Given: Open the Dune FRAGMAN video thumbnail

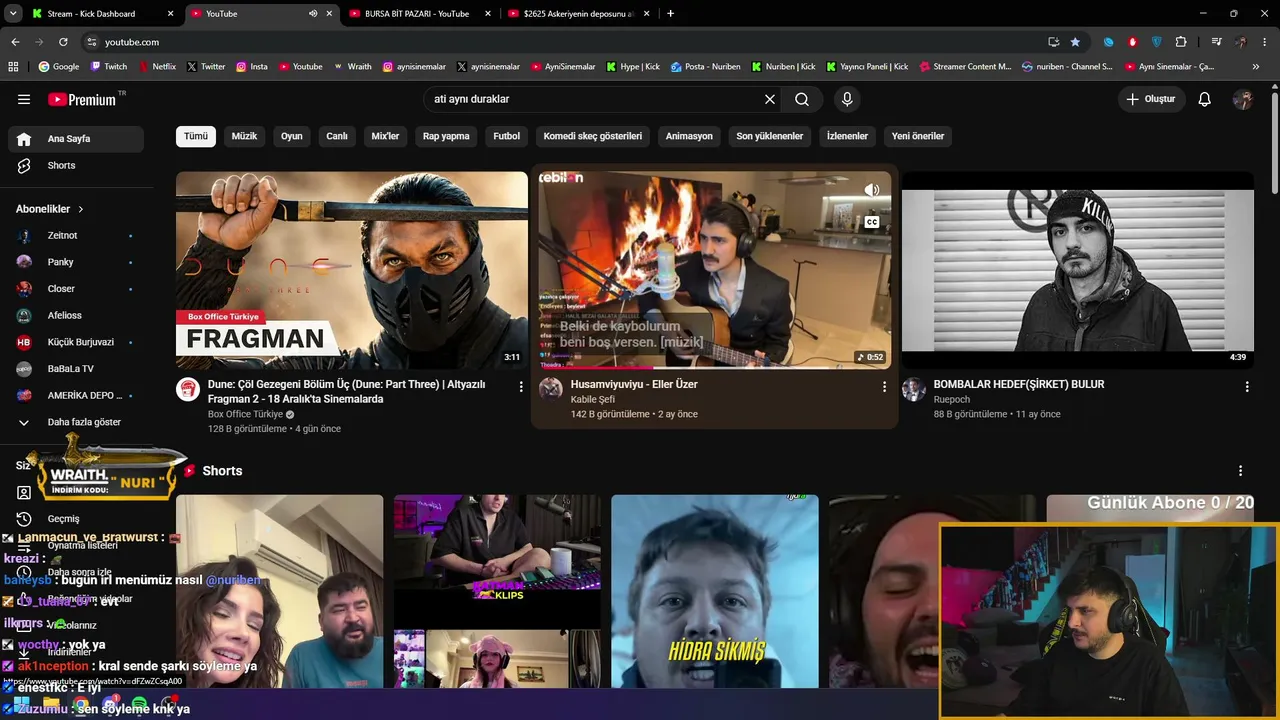Looking at the screenshot, I should click(352, 270).
